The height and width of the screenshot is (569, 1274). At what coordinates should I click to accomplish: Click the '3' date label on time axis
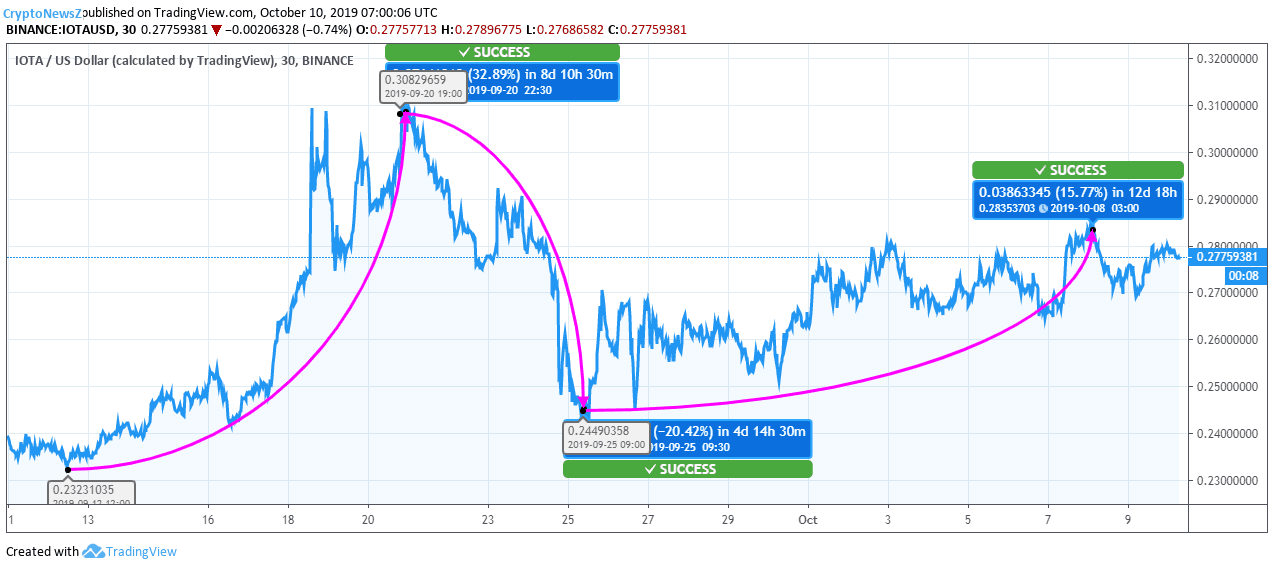pos(888,520)
